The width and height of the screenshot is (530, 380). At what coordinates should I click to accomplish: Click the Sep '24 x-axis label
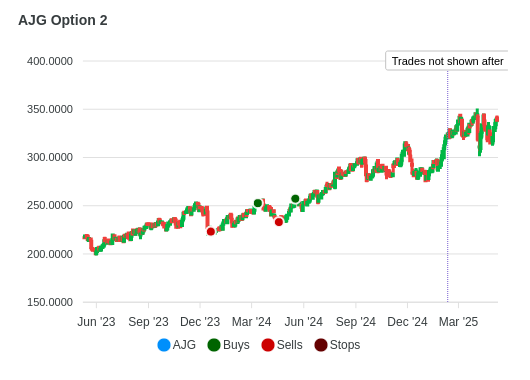[356, 322]
